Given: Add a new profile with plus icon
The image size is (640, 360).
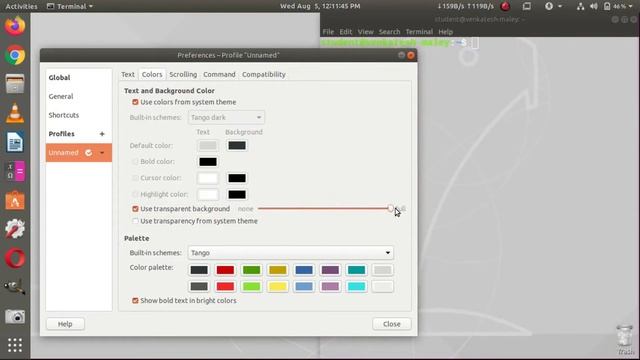Looking at the screenshot, I should 102,134.
